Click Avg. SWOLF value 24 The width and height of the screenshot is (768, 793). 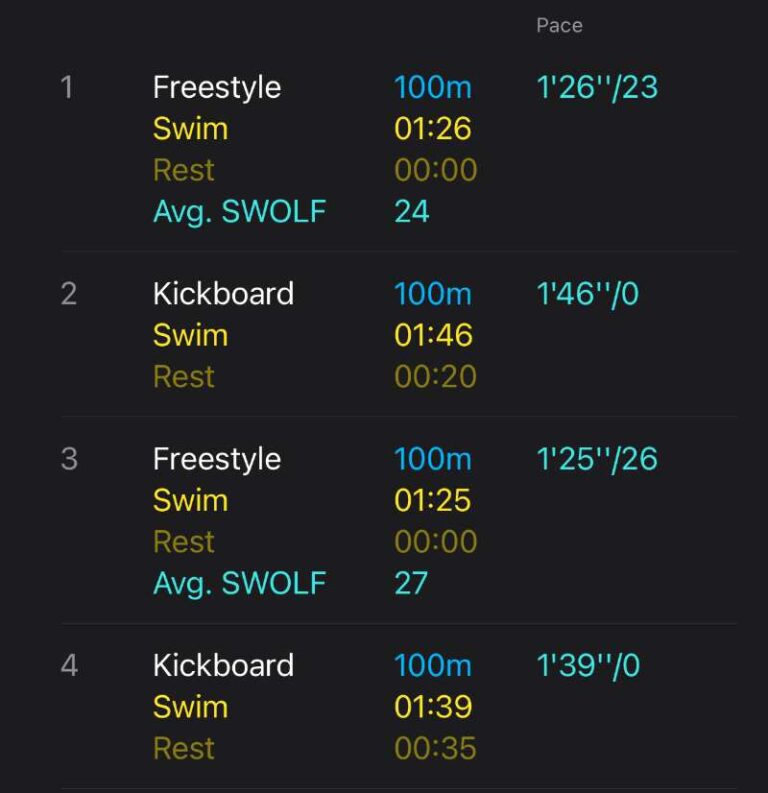[411, 212]
